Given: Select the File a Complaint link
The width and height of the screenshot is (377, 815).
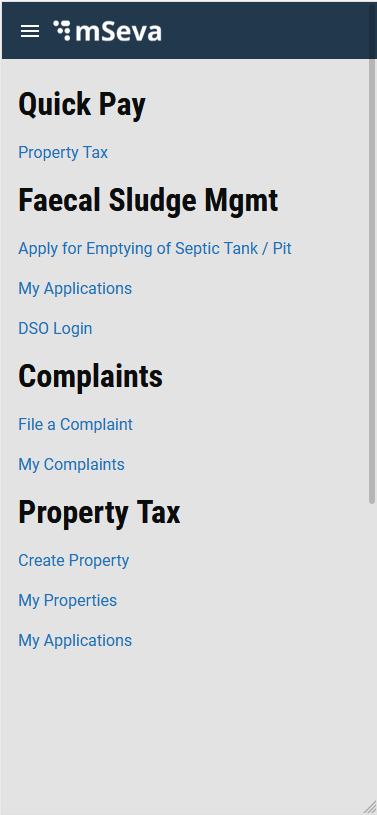Looking at the screenshot, I should [x=75, y=424].
